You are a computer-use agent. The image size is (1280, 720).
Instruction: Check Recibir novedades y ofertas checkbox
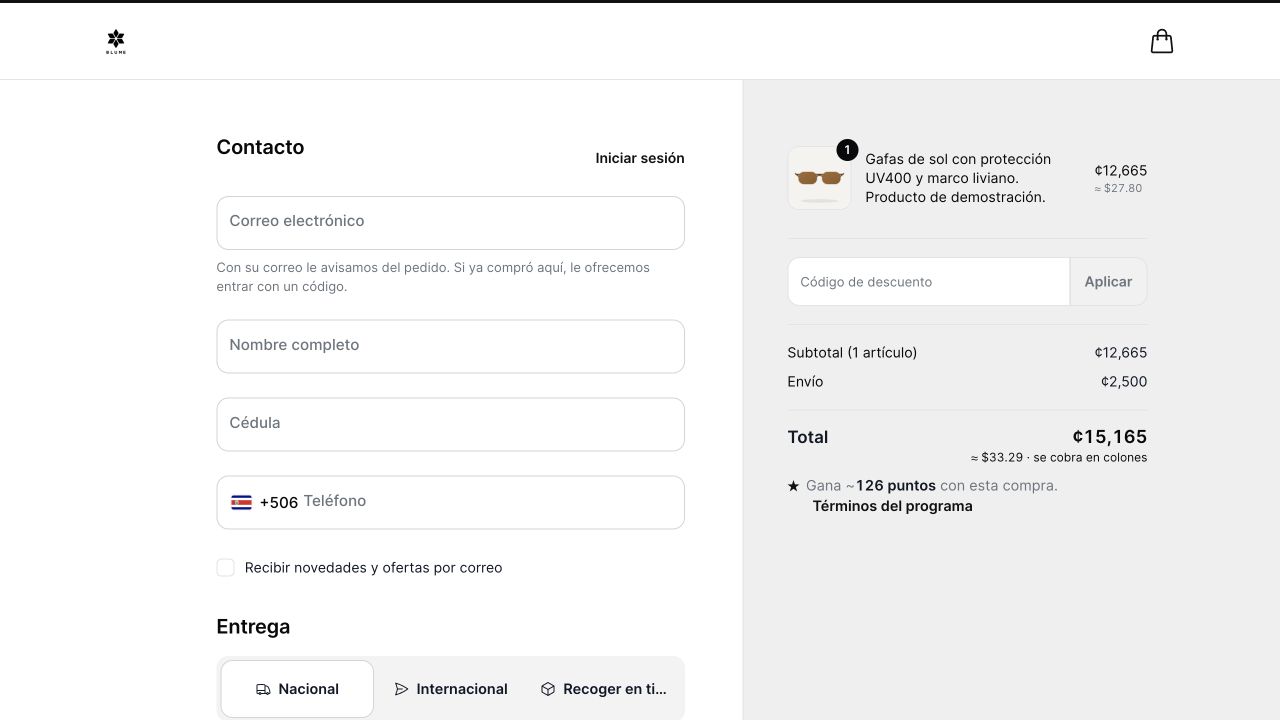pos(225,567)
